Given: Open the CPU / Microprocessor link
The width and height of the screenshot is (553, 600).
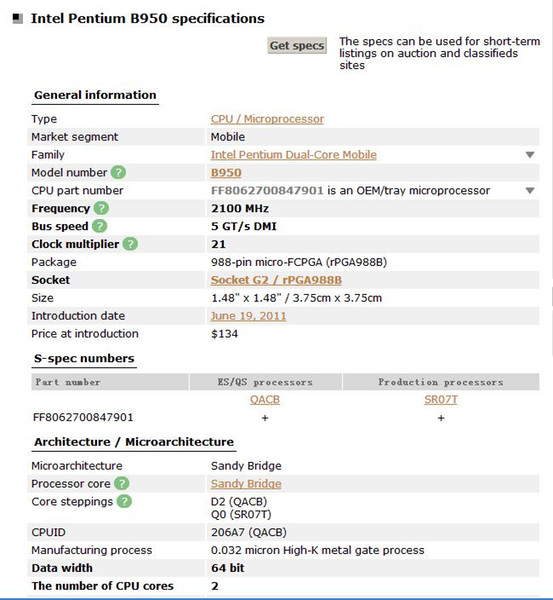Looking at the screenshot, I should [267, 119].
